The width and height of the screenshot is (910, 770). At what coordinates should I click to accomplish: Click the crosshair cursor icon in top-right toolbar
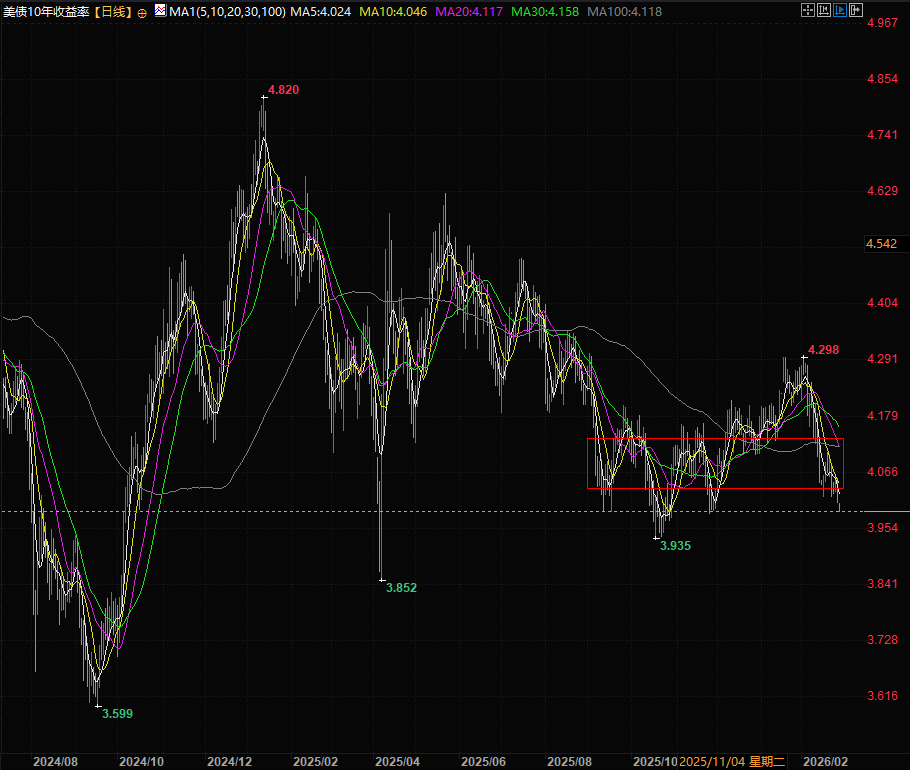[x=808, y=11]
